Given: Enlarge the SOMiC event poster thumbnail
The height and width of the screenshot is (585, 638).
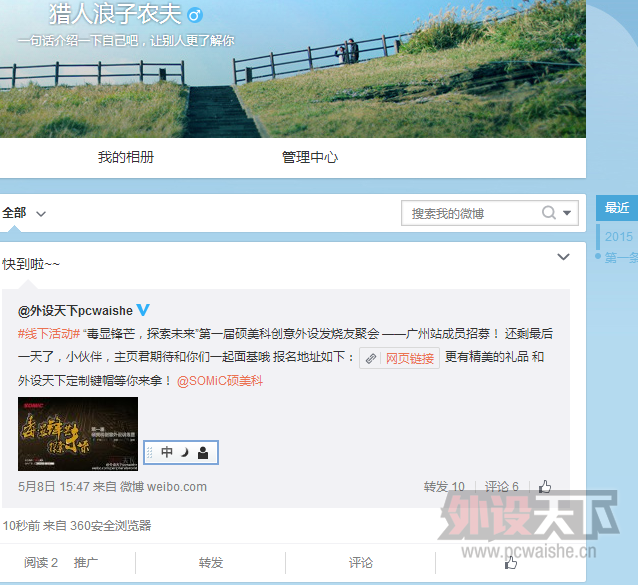Looking at the screenshot, I should click(x=78, y=434).
